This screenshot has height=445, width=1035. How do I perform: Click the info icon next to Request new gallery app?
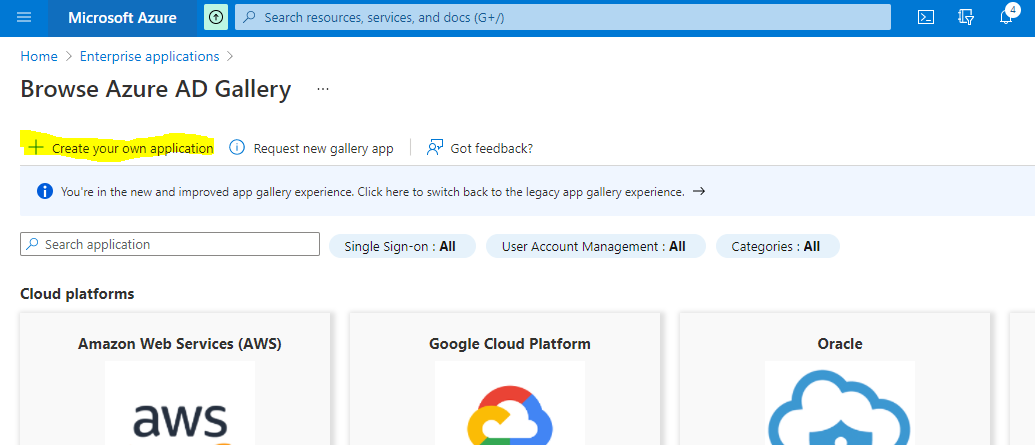tap(237, 147)
